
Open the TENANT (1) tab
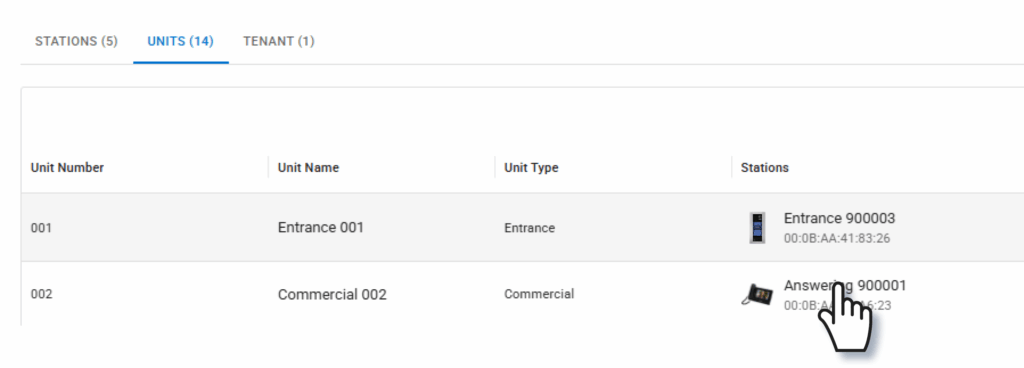coord(279,41)
